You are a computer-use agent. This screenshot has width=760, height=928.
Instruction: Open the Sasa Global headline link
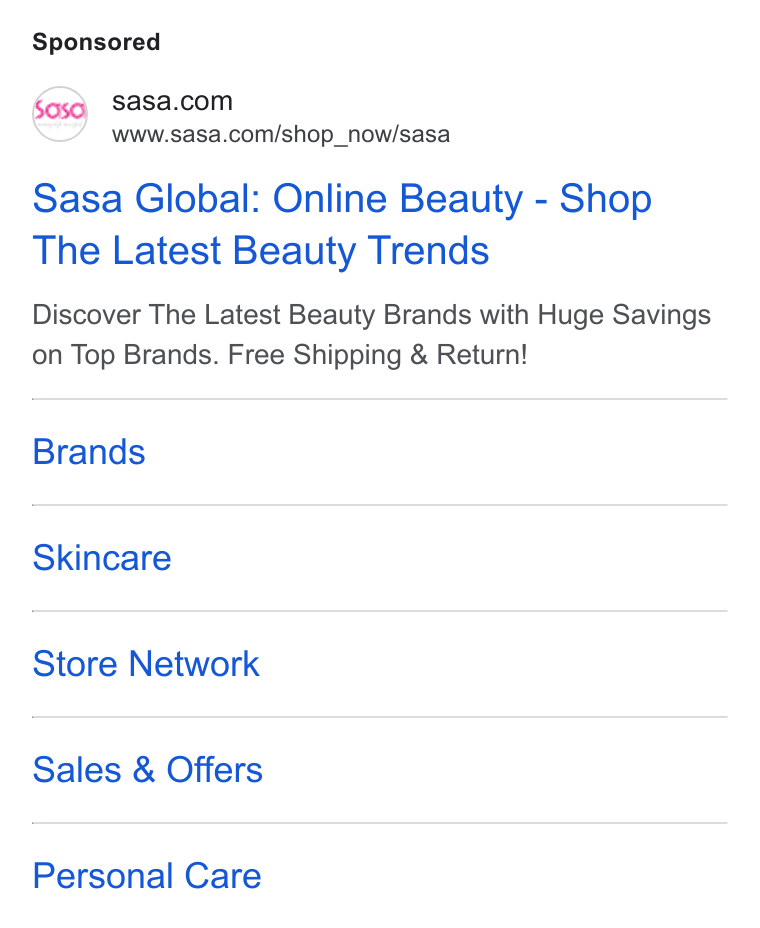[x=342, y=224]
